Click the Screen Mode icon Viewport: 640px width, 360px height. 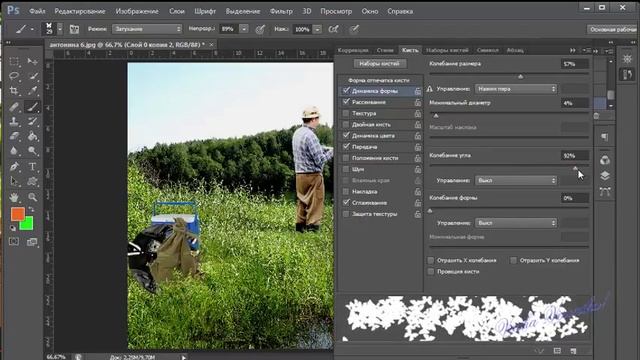coord(32,242)
